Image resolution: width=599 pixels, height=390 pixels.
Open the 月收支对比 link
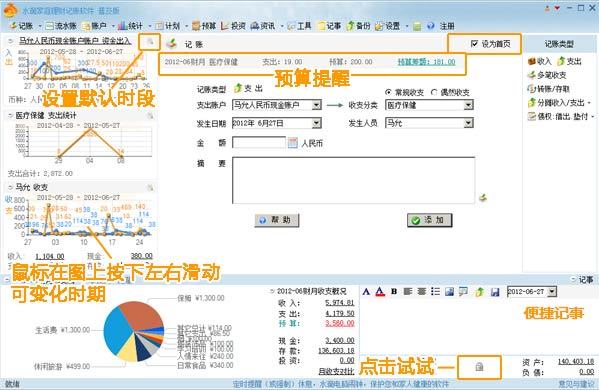click(x=336, y=371)
